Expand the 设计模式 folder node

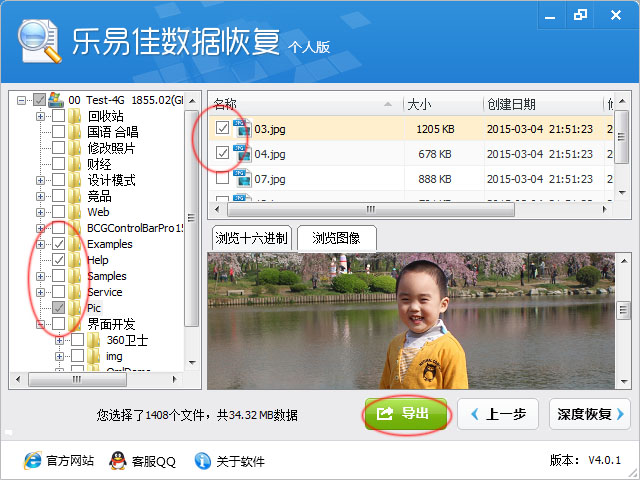click(x=40, y=180)
